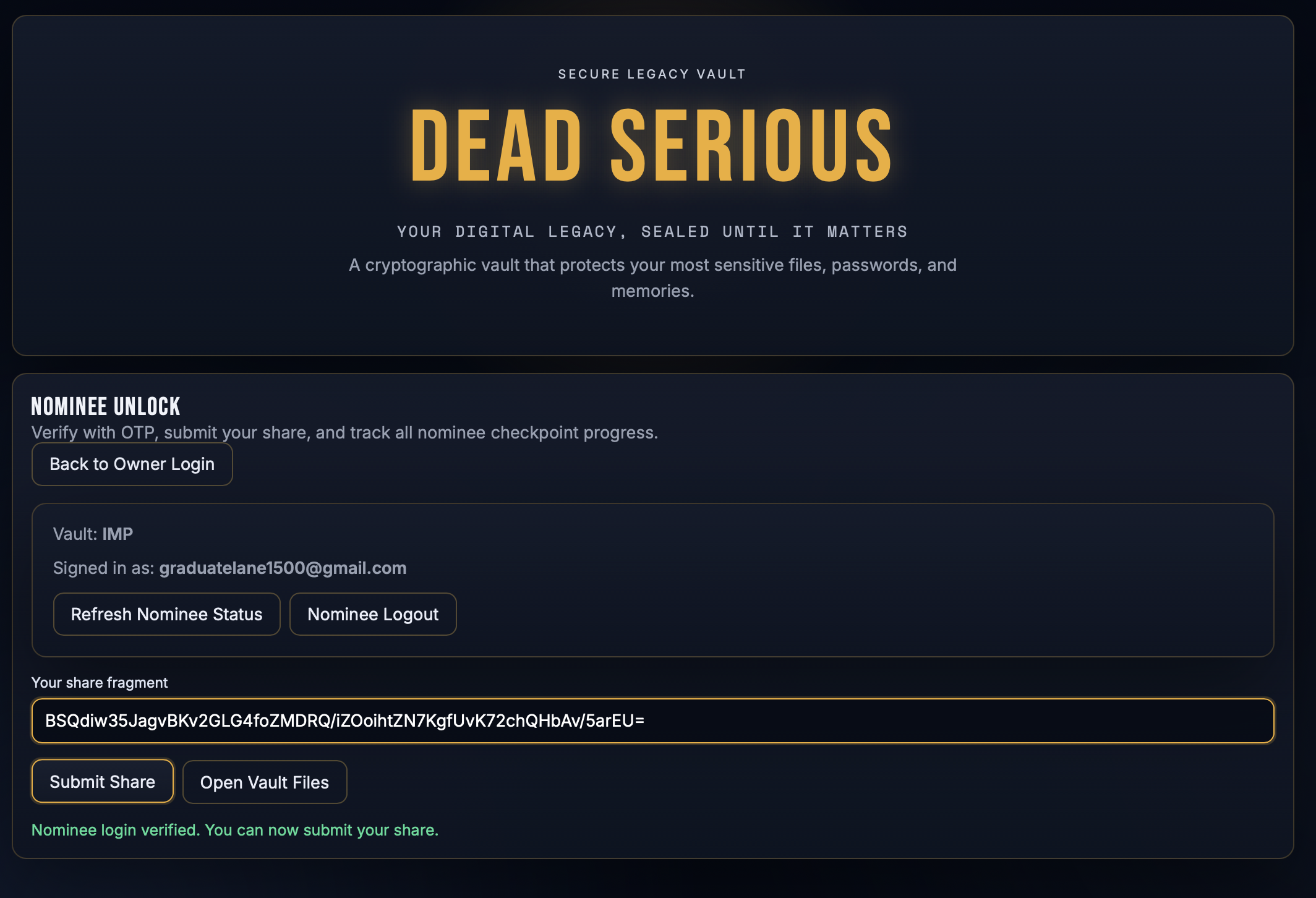Image resolution: width=1316 pixels, height=898 pixels.
Task: Click the SECURE LEGACY VAULT label
Action: 652,74
